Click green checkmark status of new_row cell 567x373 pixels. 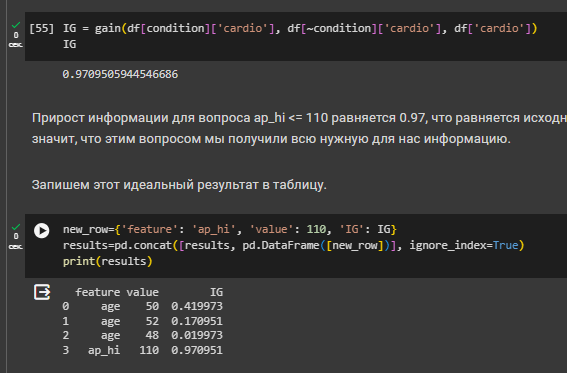point(16,227)
